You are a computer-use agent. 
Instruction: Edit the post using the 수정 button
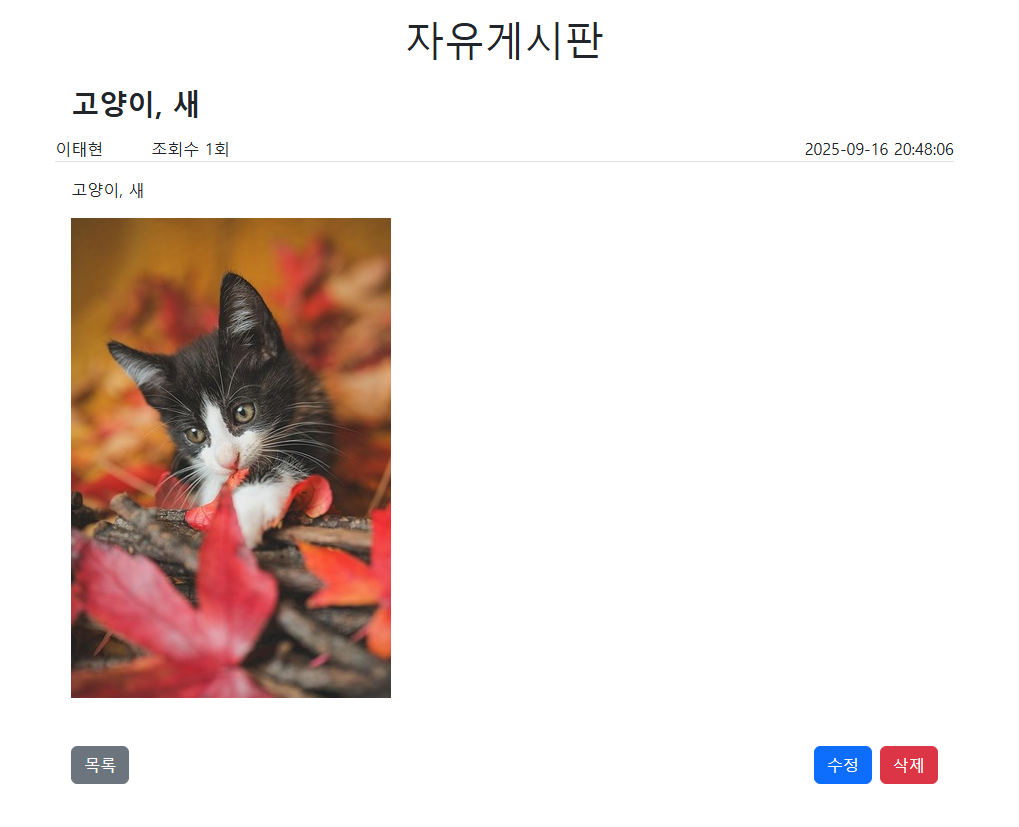tap(842, 765)
